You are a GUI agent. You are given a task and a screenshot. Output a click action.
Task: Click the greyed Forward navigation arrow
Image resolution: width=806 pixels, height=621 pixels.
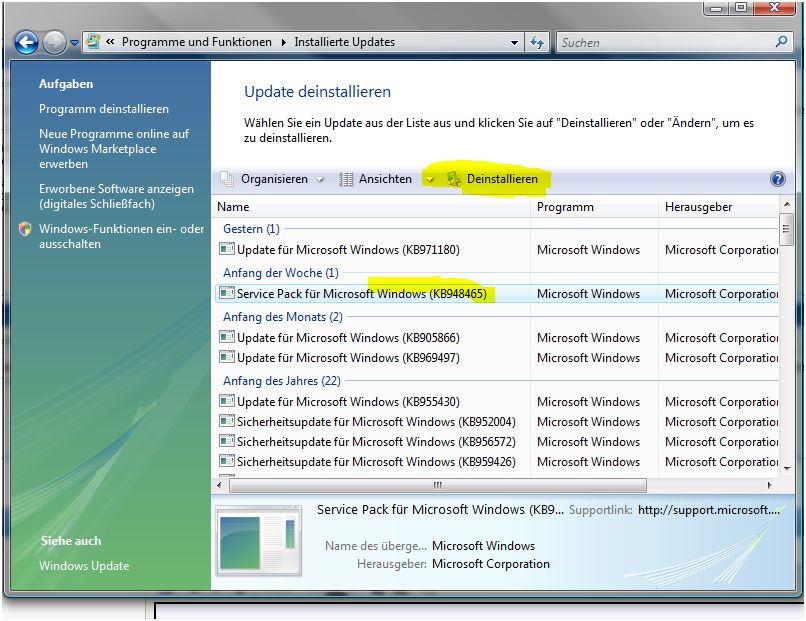pyautogui.click(x=54, y=42)
